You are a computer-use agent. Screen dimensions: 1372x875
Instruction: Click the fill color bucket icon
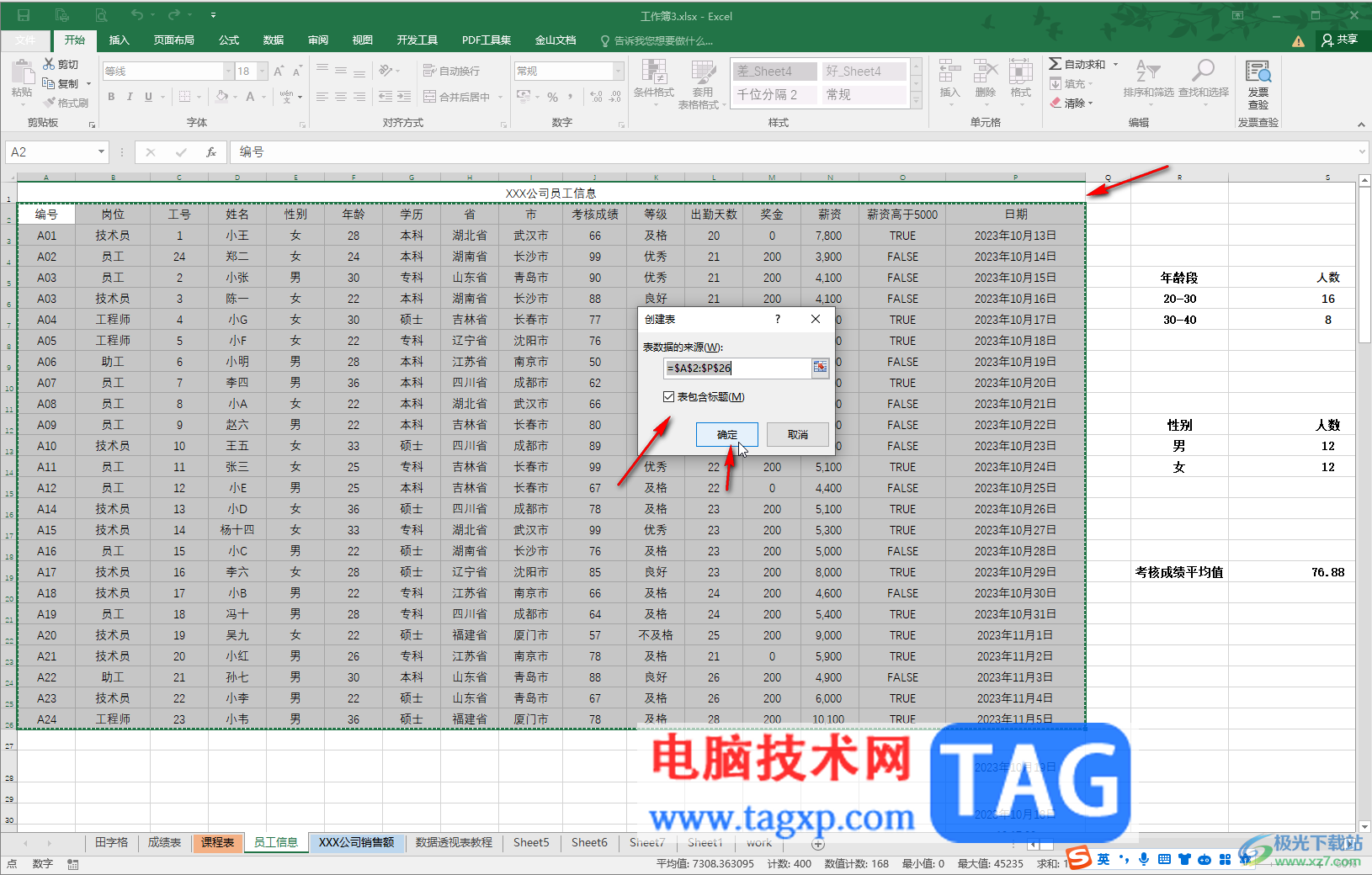click(x=222, y=97)
